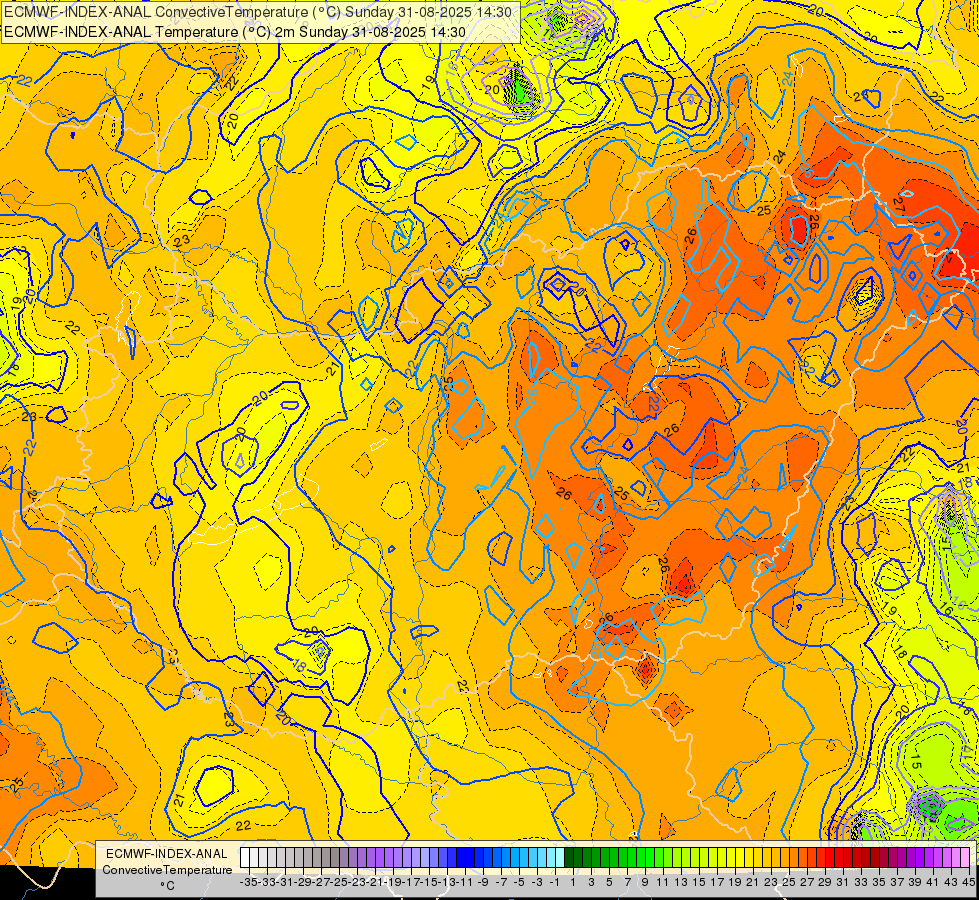The width and height of the screenshot is (979, 900).
Task: Click the legend scale number 23
Action: 770,882
